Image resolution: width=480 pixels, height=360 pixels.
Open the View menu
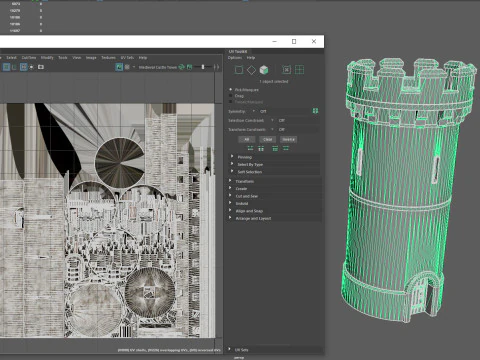77,58
